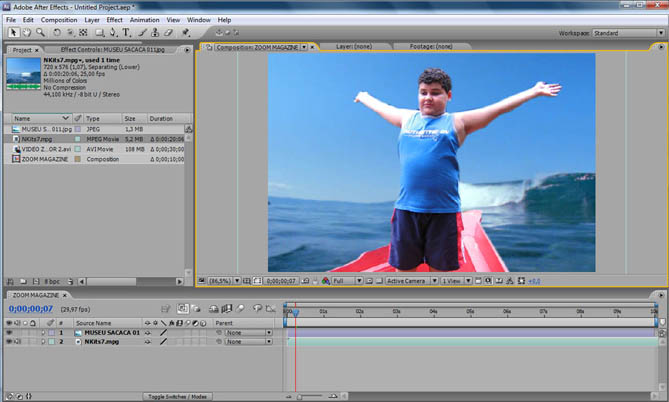Select the Zoom magnifier tool
The image size is (669, 402).
pos(39,32)
